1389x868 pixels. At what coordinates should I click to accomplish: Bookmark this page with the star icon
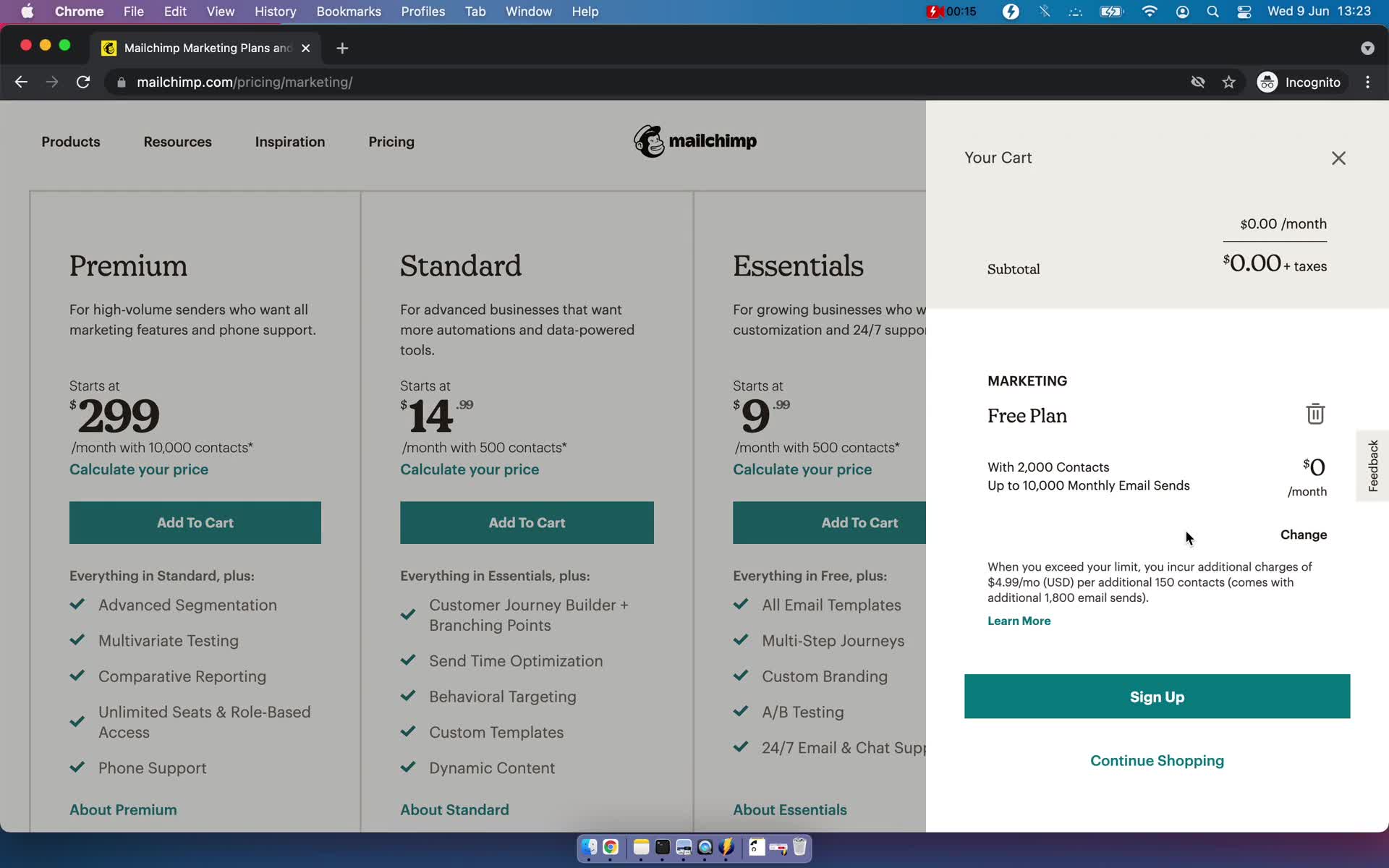click(1228, 82)
